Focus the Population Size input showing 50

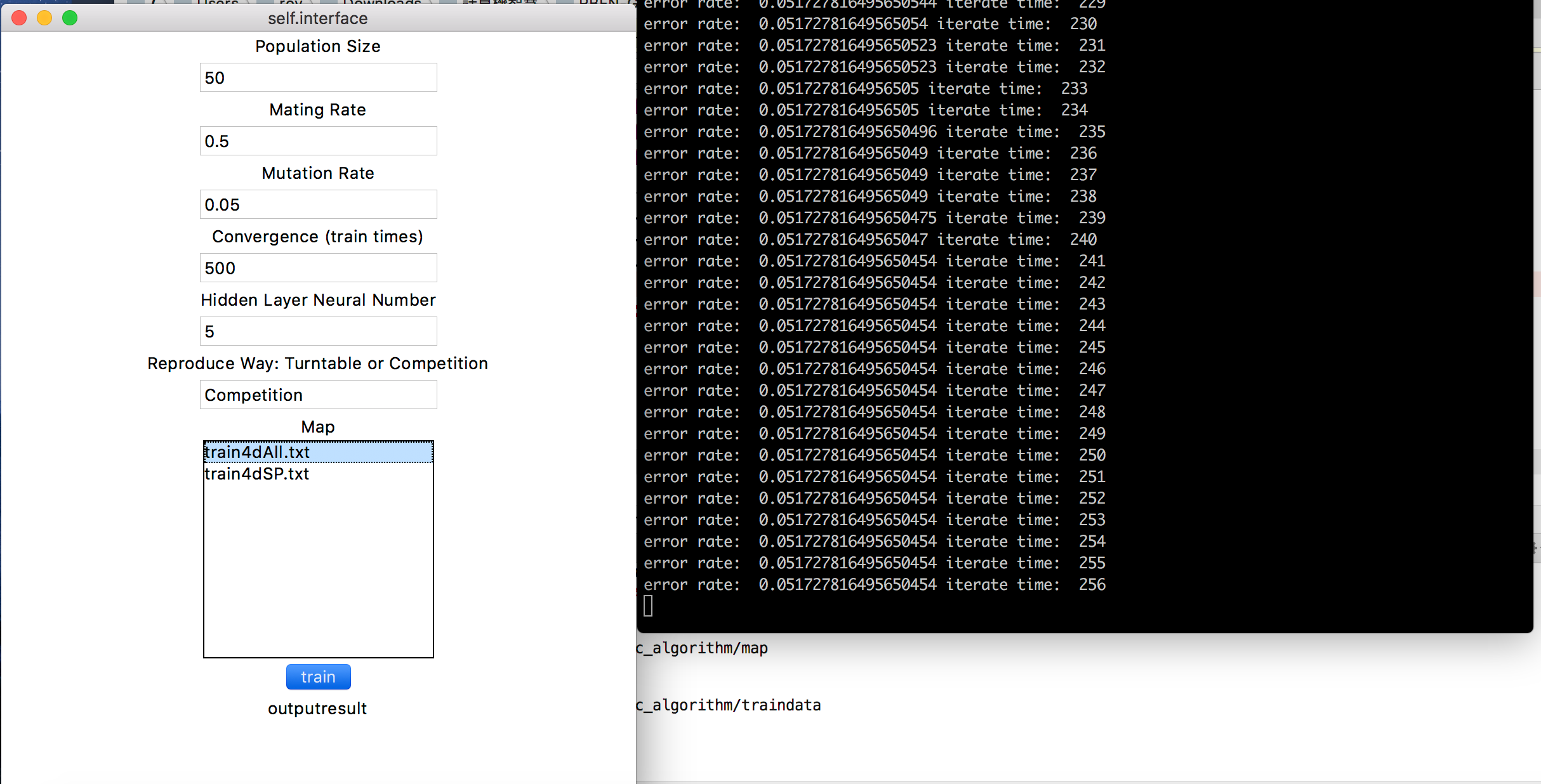[x=317, y=77]
